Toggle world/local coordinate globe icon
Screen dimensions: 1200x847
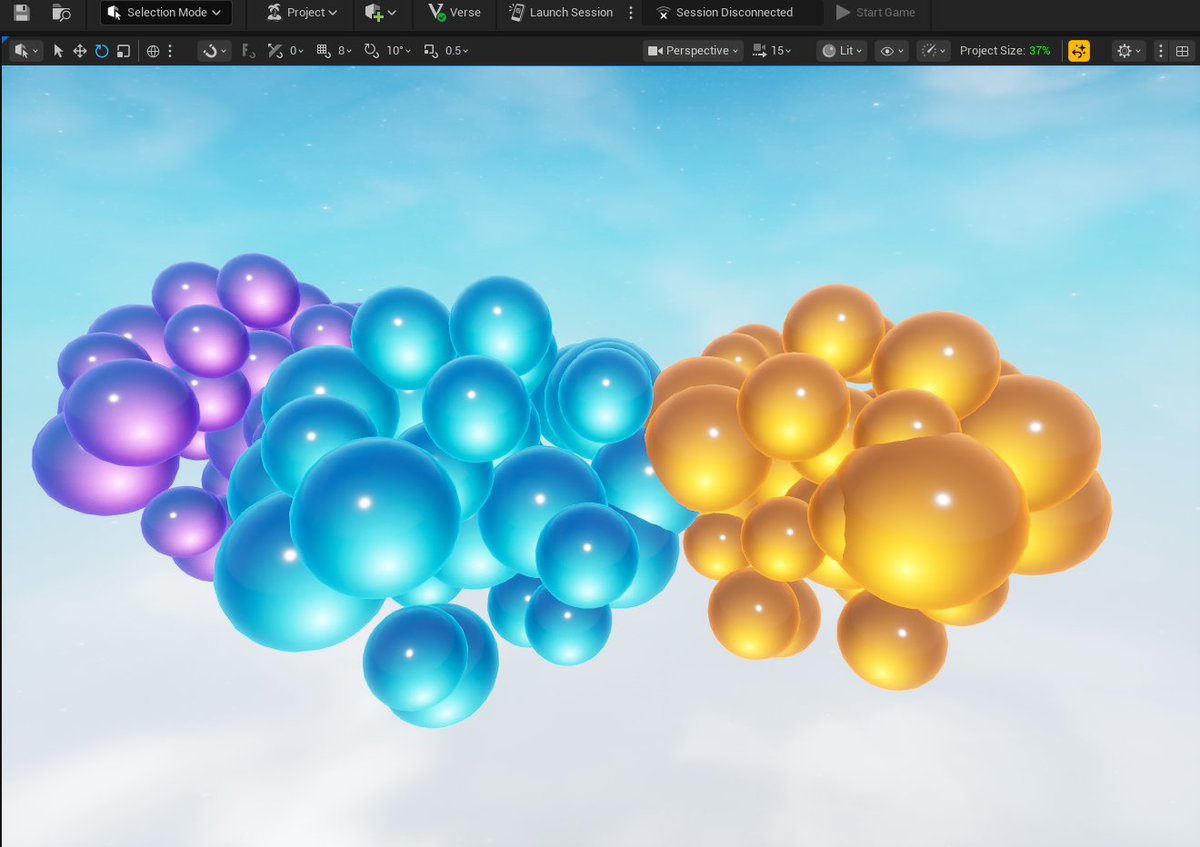(x=153, y=51)
